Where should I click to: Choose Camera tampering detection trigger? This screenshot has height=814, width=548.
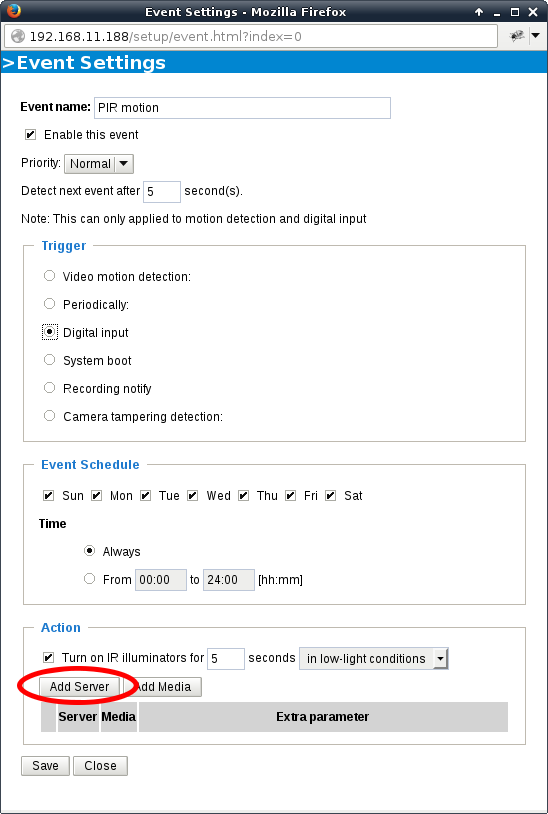click(x=49, y=416)
